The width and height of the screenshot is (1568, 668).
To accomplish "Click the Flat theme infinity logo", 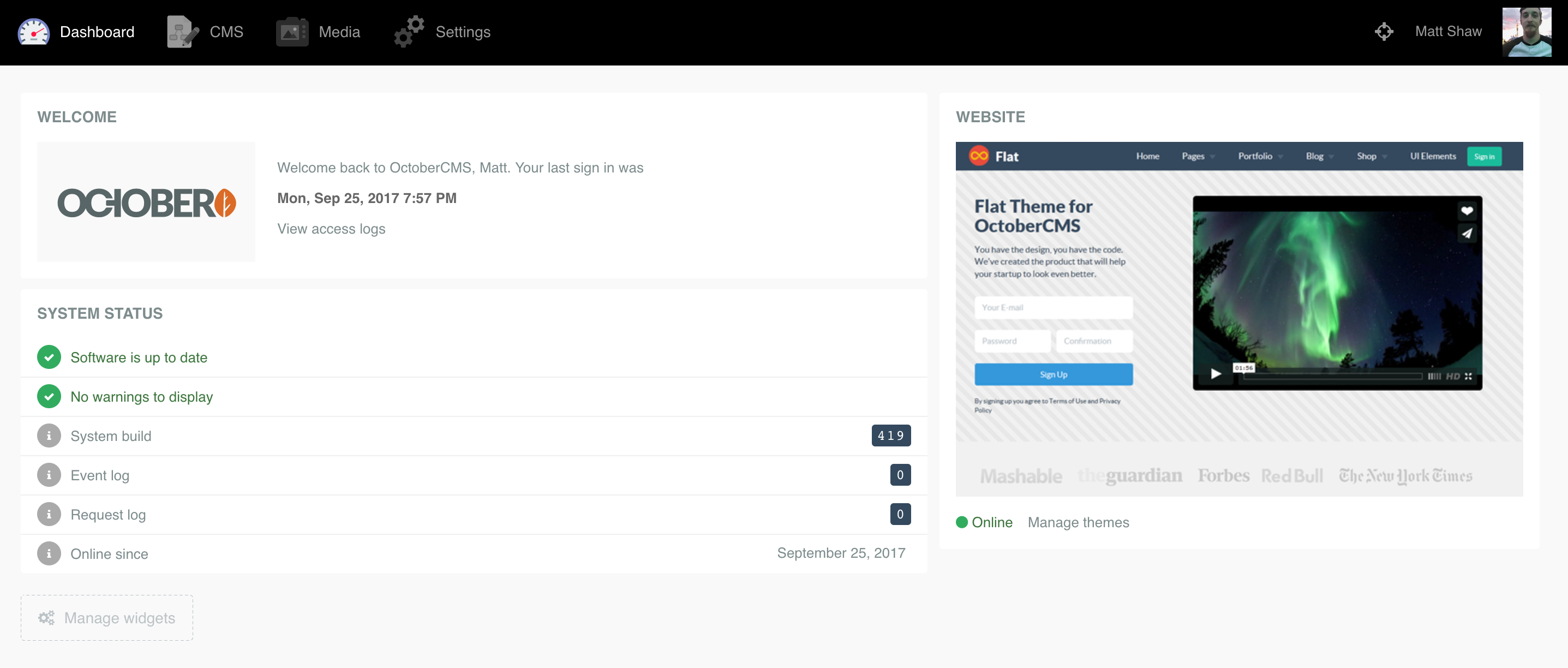I will [979, 156].
